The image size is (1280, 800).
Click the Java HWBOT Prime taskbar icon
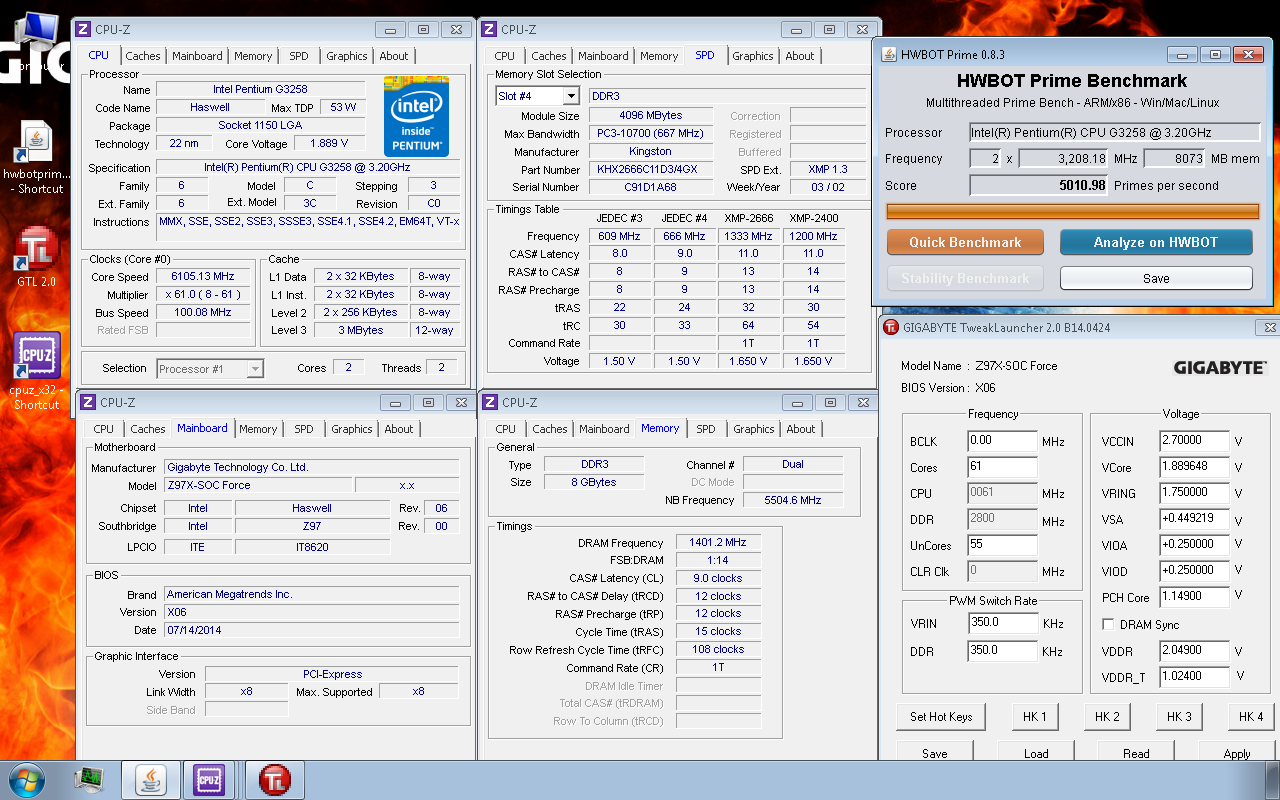click(150, 779)
